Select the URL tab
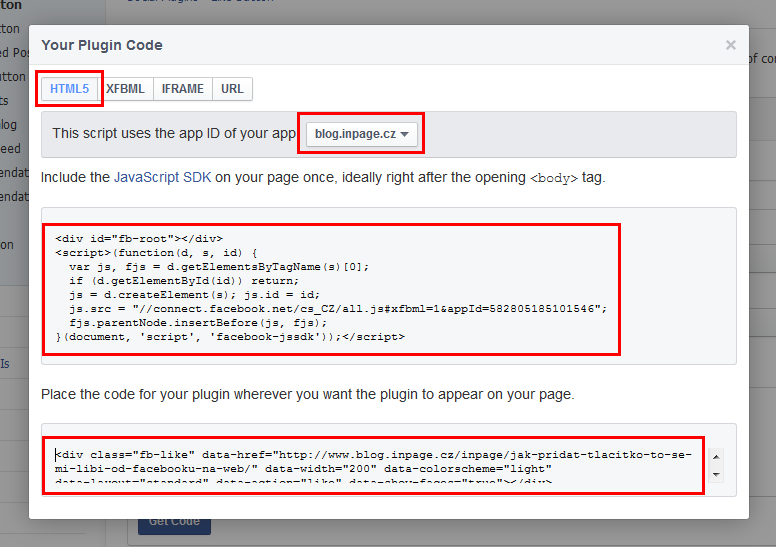Screen dimensions: 776x547 coord(232,89)
